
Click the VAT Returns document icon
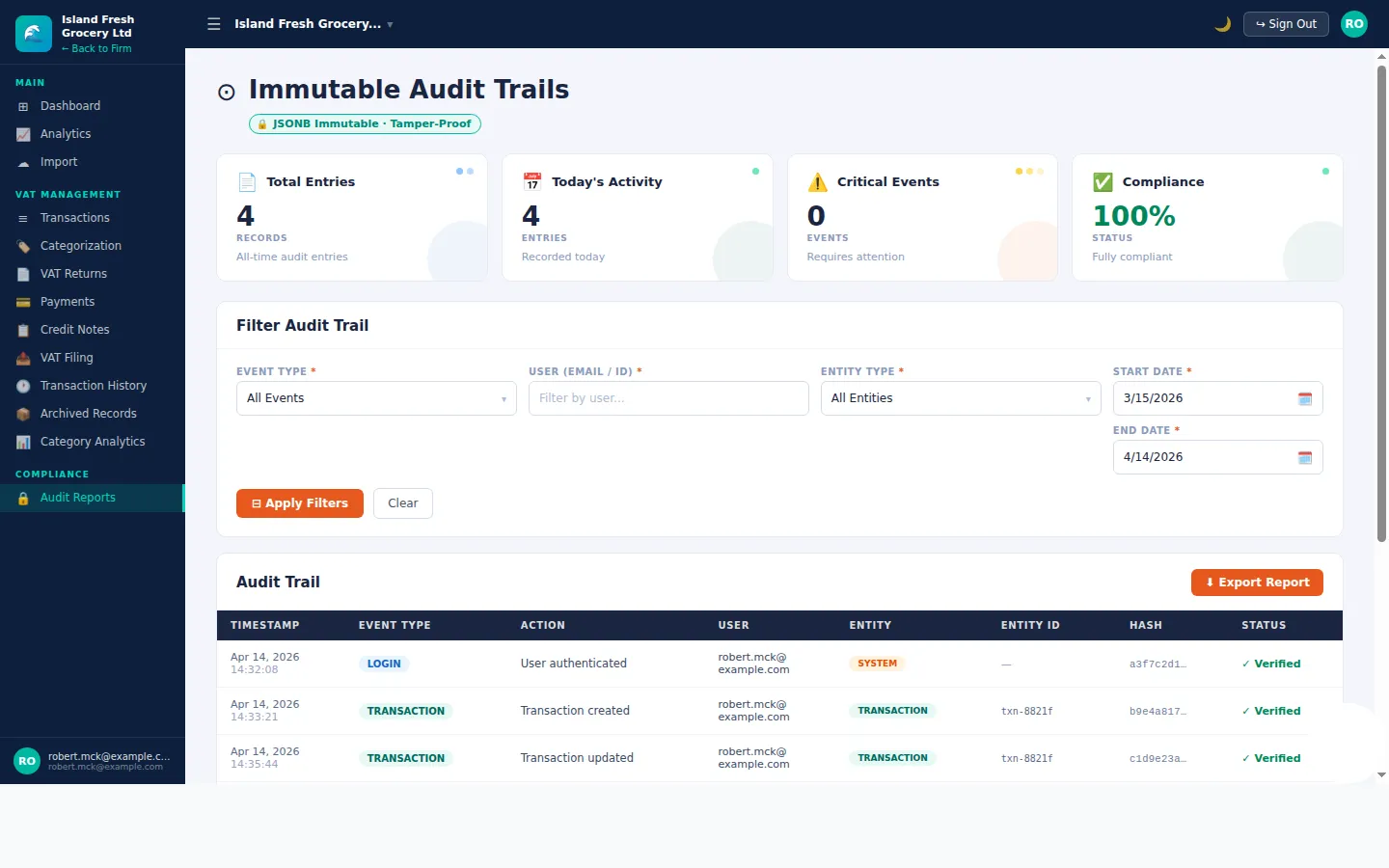tap(23, 274)
